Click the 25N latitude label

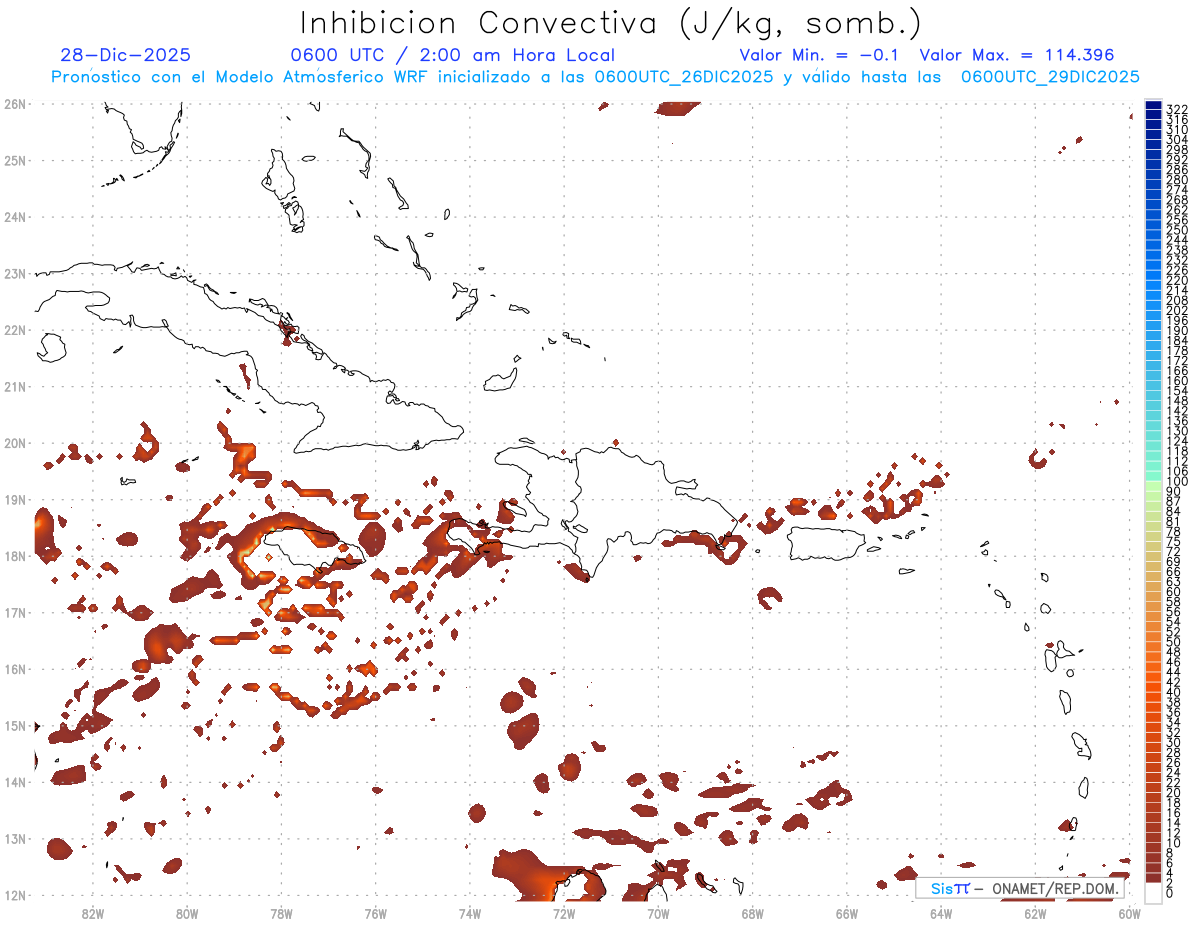(x=15, y=160)
